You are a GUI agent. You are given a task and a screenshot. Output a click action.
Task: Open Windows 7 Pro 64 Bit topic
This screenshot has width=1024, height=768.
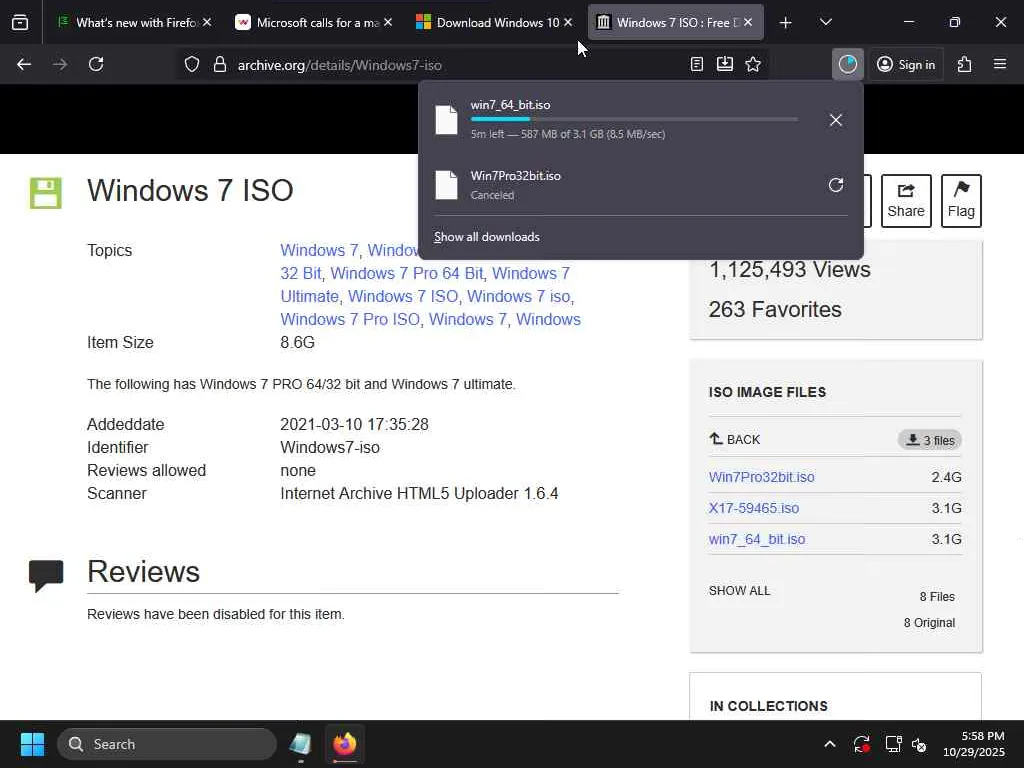[x=406, y=274]
